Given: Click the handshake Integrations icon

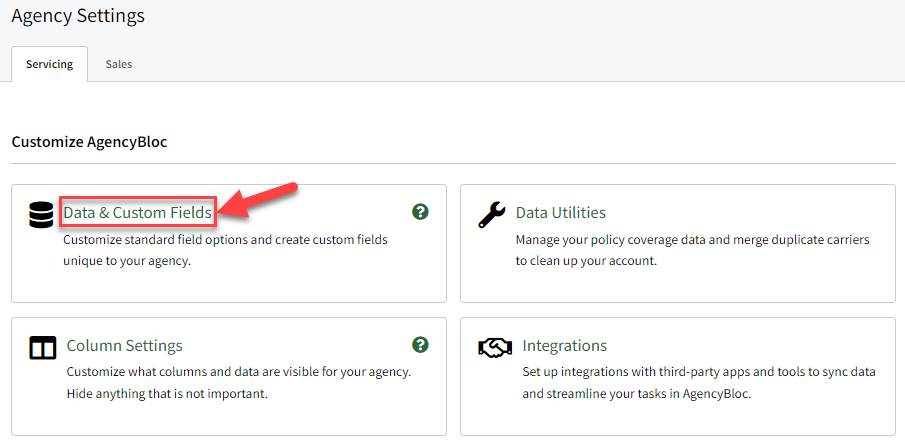Looking at the screenshot, I should 495,347.
